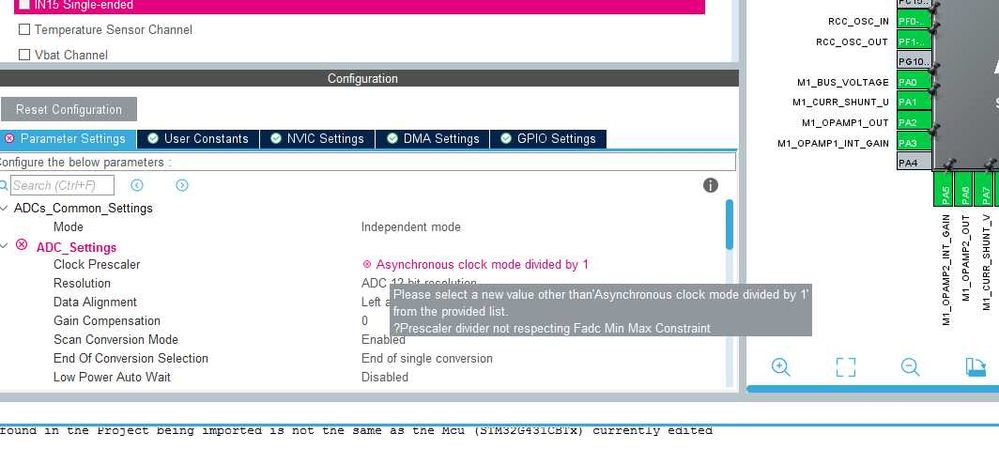
Task: Click the search magnifier icon
Action: [x=4, y=185]
